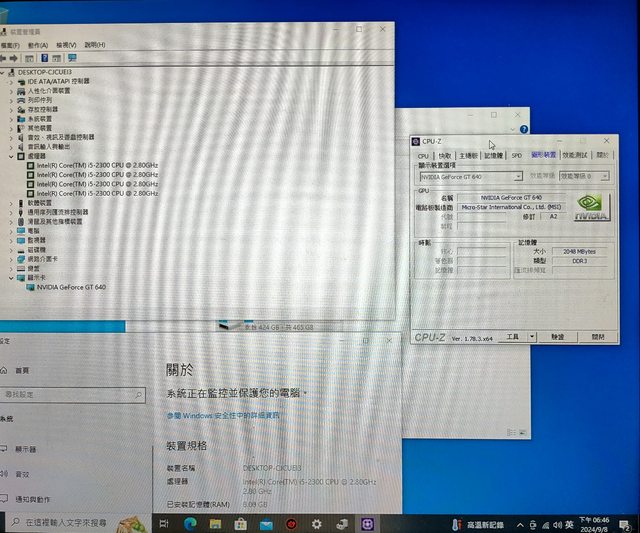Click the Windows 安全性 details link
The height and width of the screenshot is (533, 640).
(223, 414)
